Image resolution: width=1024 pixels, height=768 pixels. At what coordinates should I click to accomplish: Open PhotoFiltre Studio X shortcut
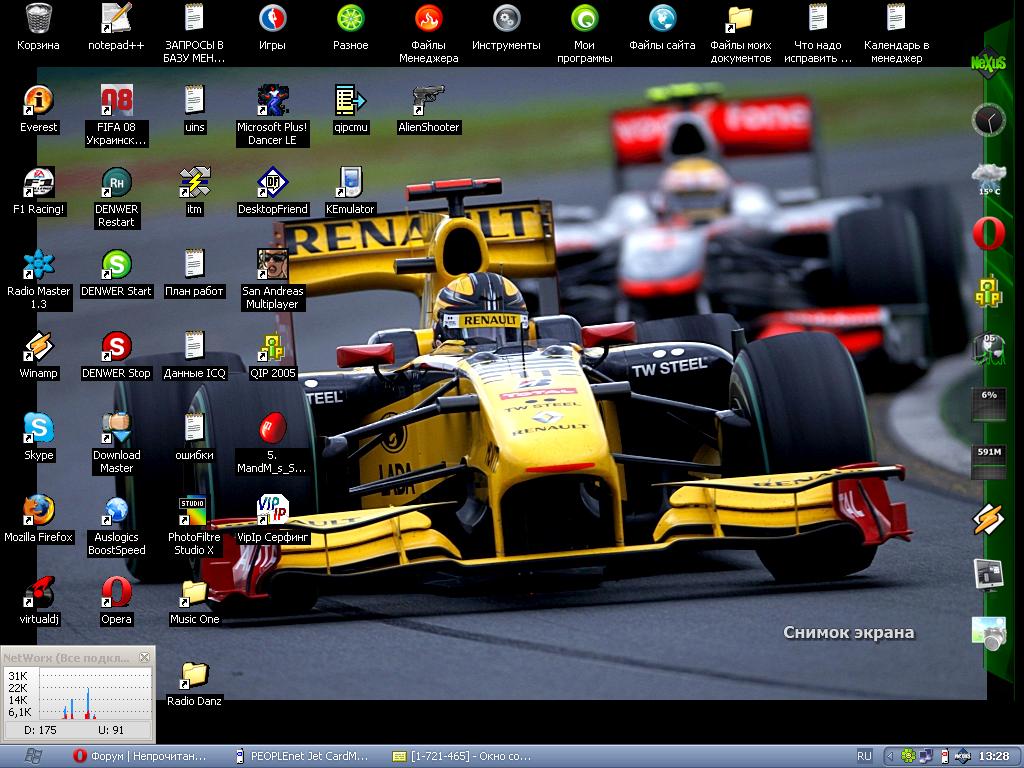click(194, 511)
